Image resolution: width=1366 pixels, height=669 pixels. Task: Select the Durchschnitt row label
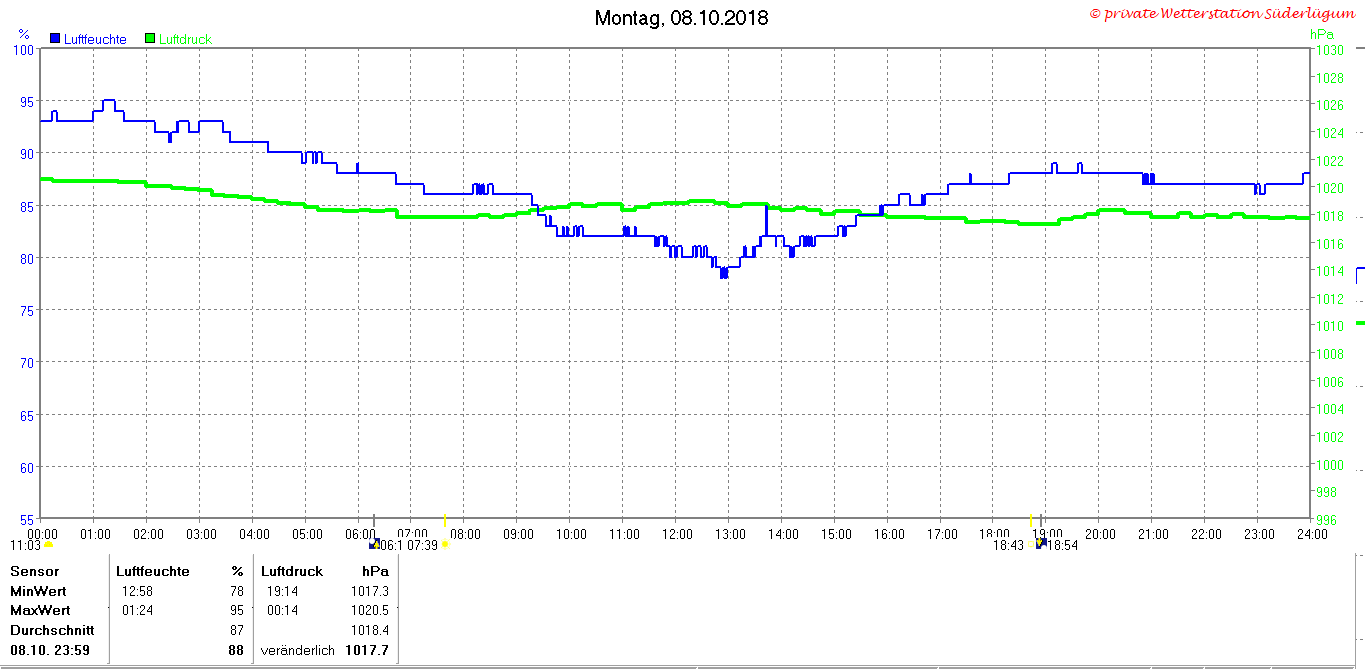tap(52, 630)
